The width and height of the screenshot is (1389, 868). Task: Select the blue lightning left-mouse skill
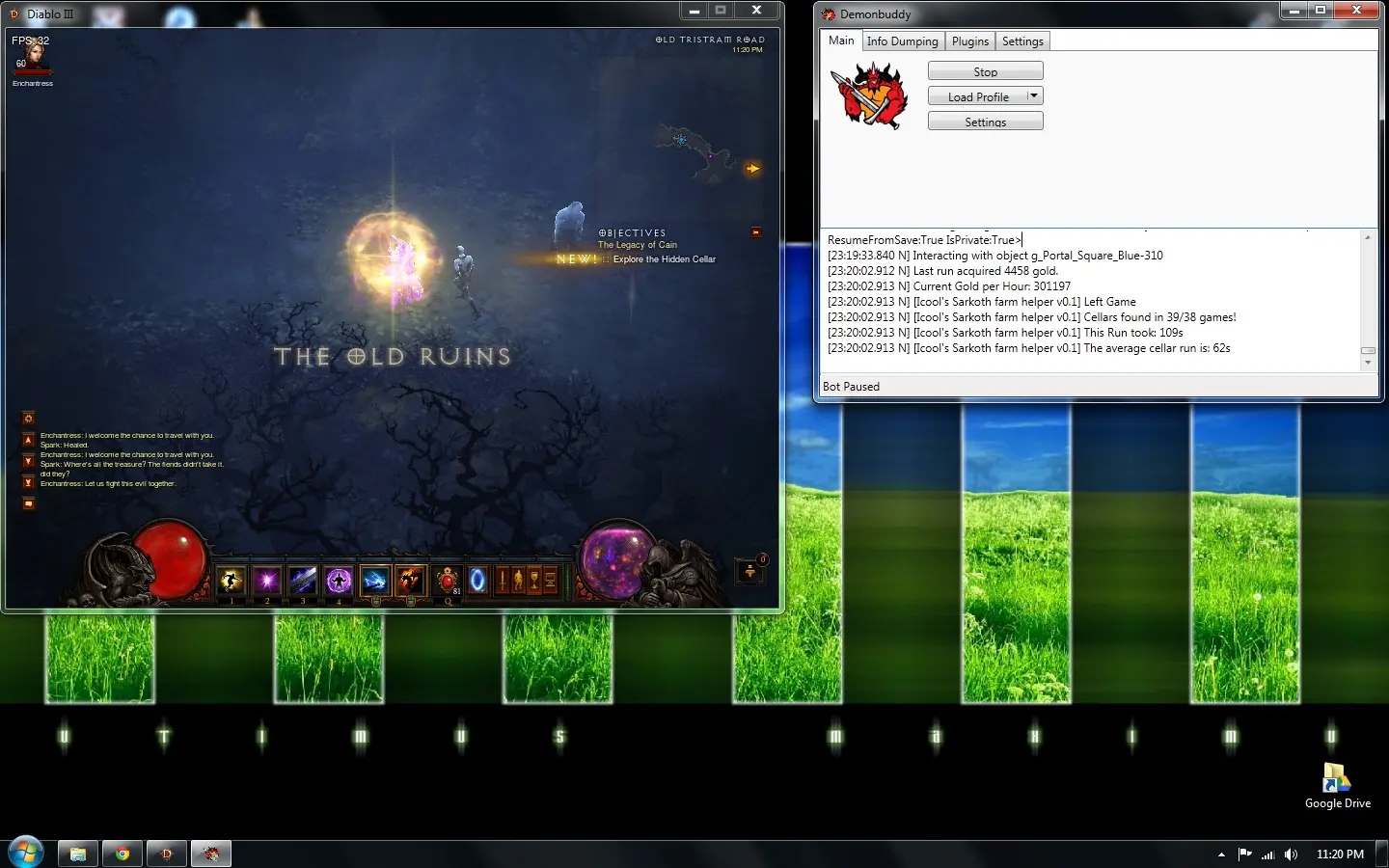point(374,580)
